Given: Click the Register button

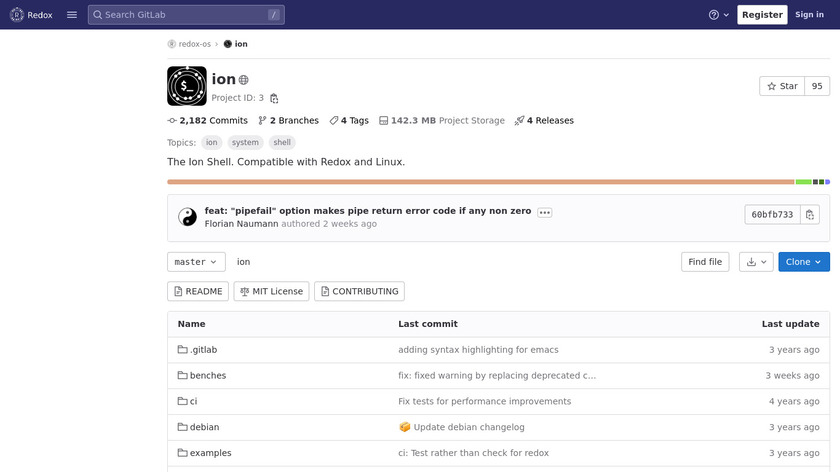Looking at the screenshot, I should (762, 15).
